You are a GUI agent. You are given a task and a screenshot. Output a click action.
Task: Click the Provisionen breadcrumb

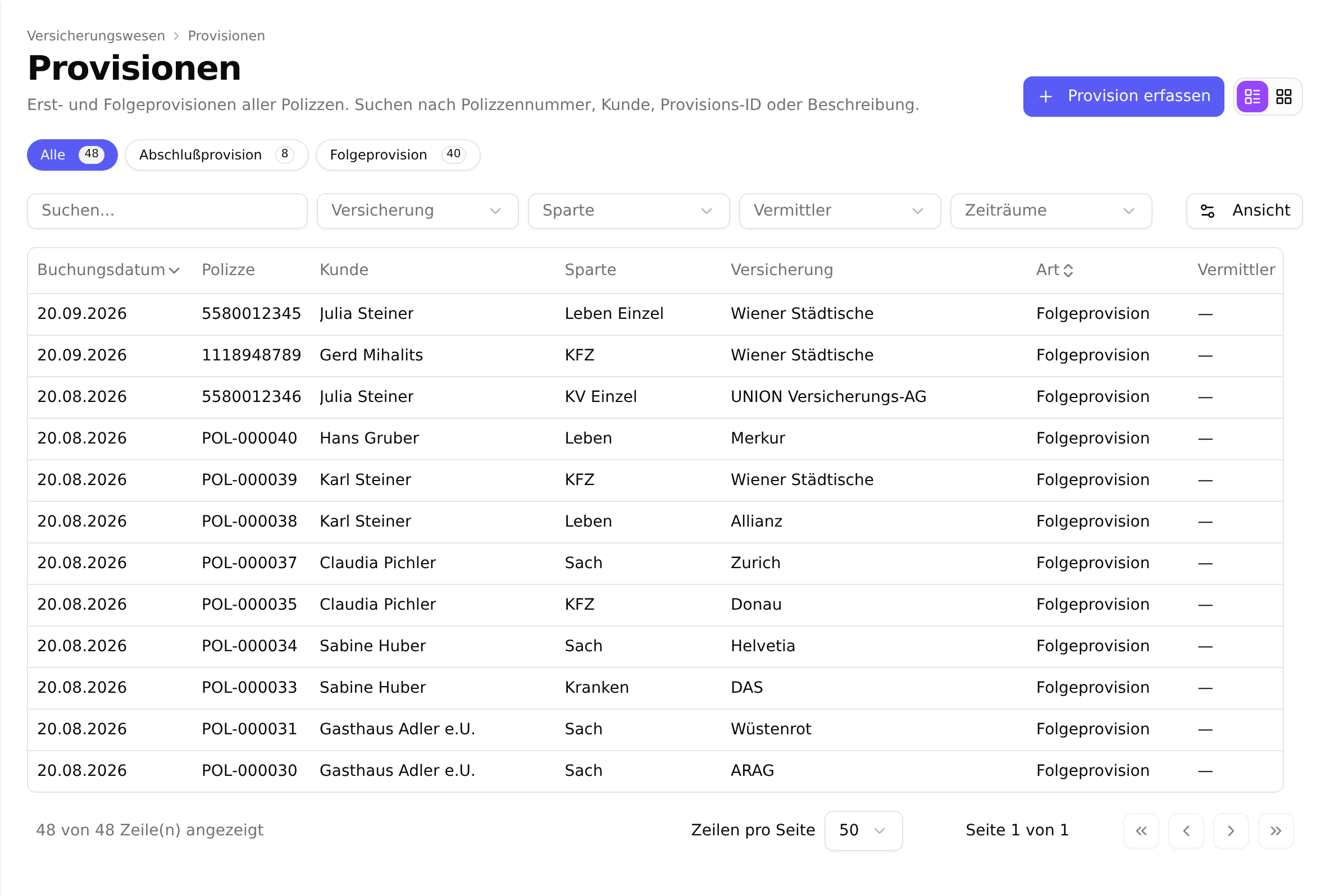pos(226,36)
